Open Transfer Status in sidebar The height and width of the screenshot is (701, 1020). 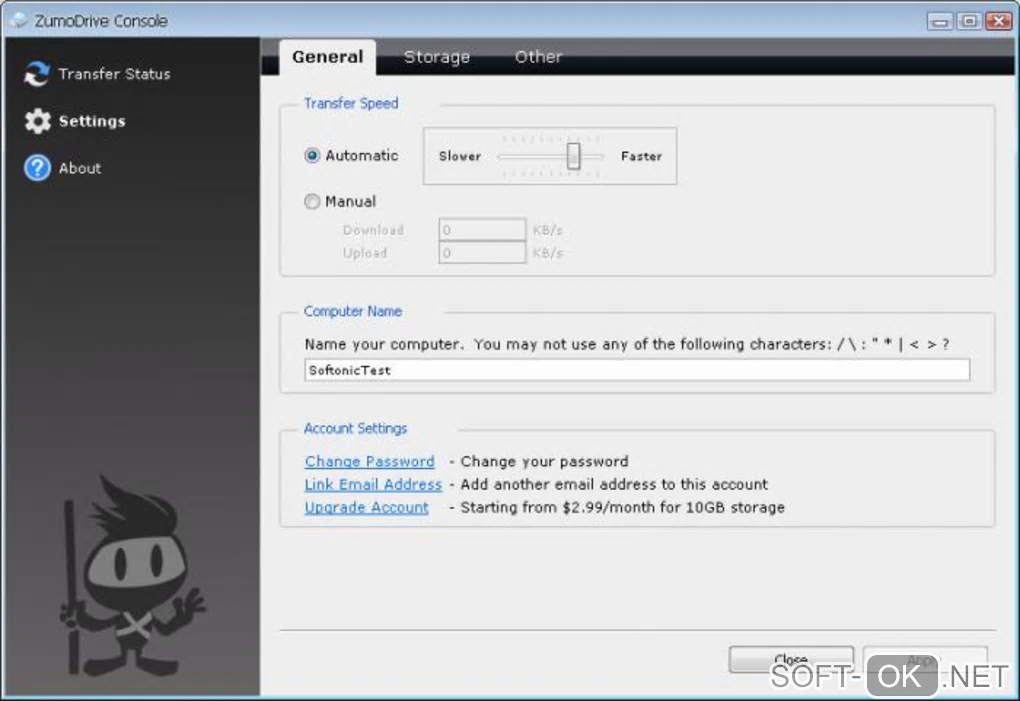[x=114, y=74]
